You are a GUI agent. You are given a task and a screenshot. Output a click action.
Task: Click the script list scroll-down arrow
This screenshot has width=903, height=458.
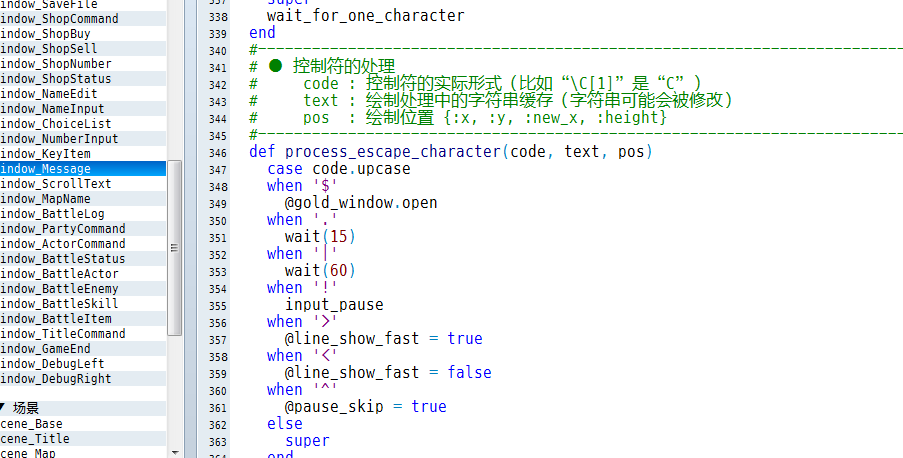(x=174, y=452)
